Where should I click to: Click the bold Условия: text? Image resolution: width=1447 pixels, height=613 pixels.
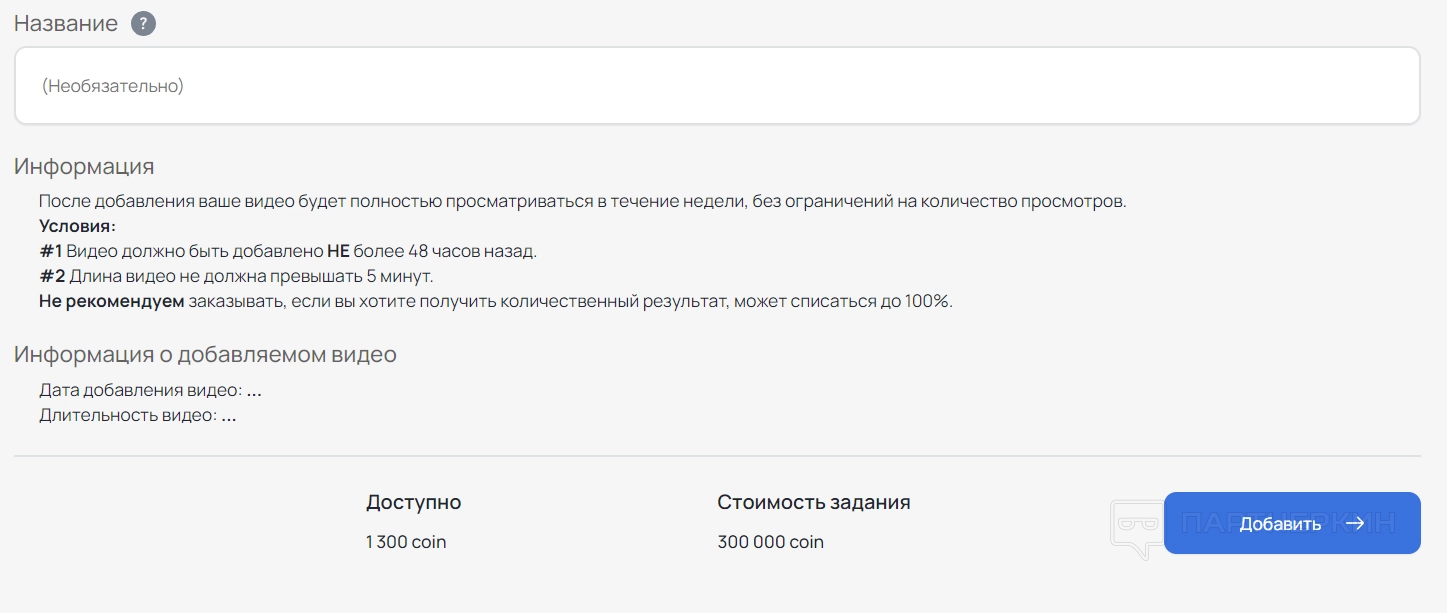point(77,226)
